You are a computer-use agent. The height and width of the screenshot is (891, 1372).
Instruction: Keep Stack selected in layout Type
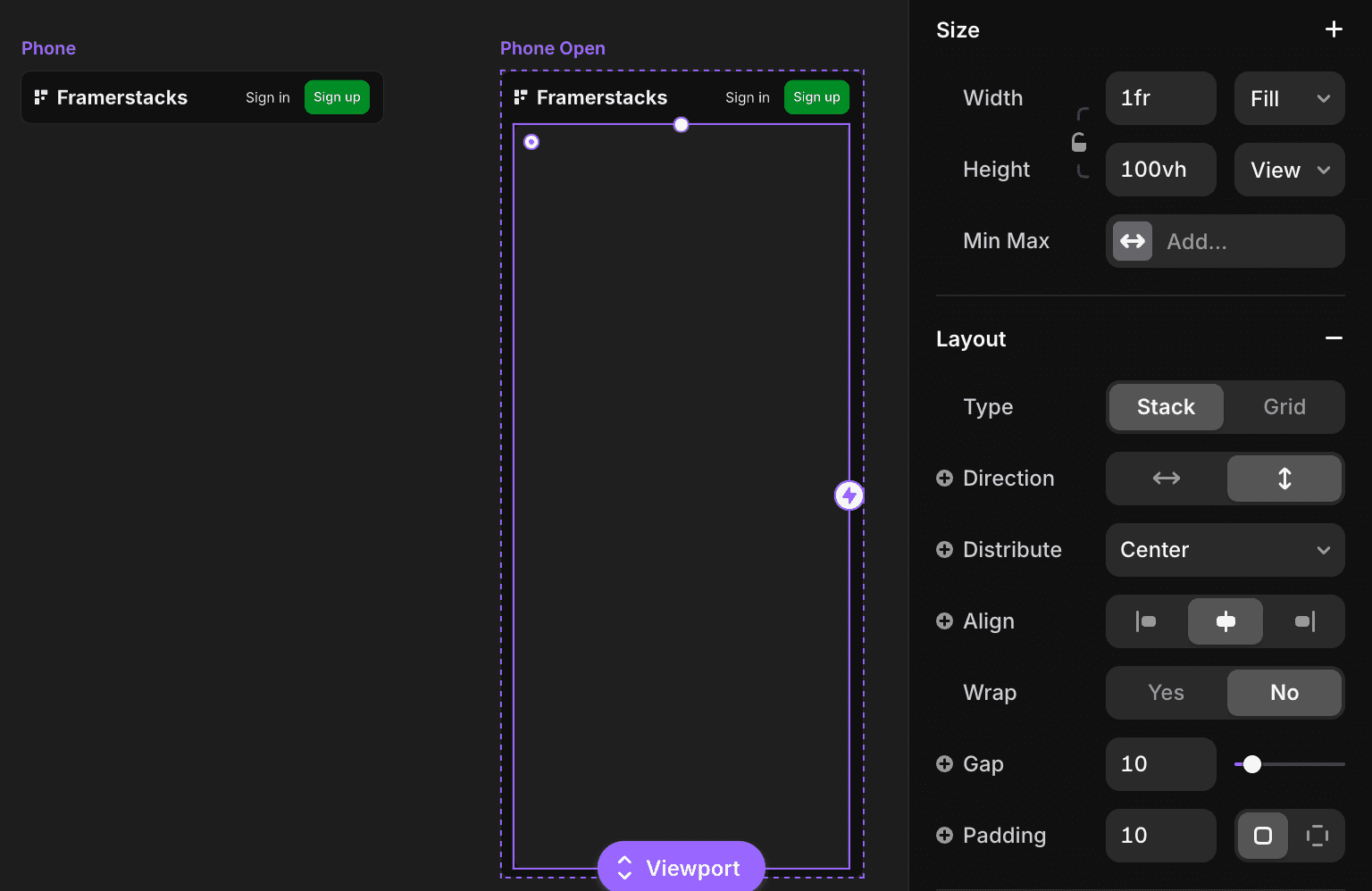1166,407
